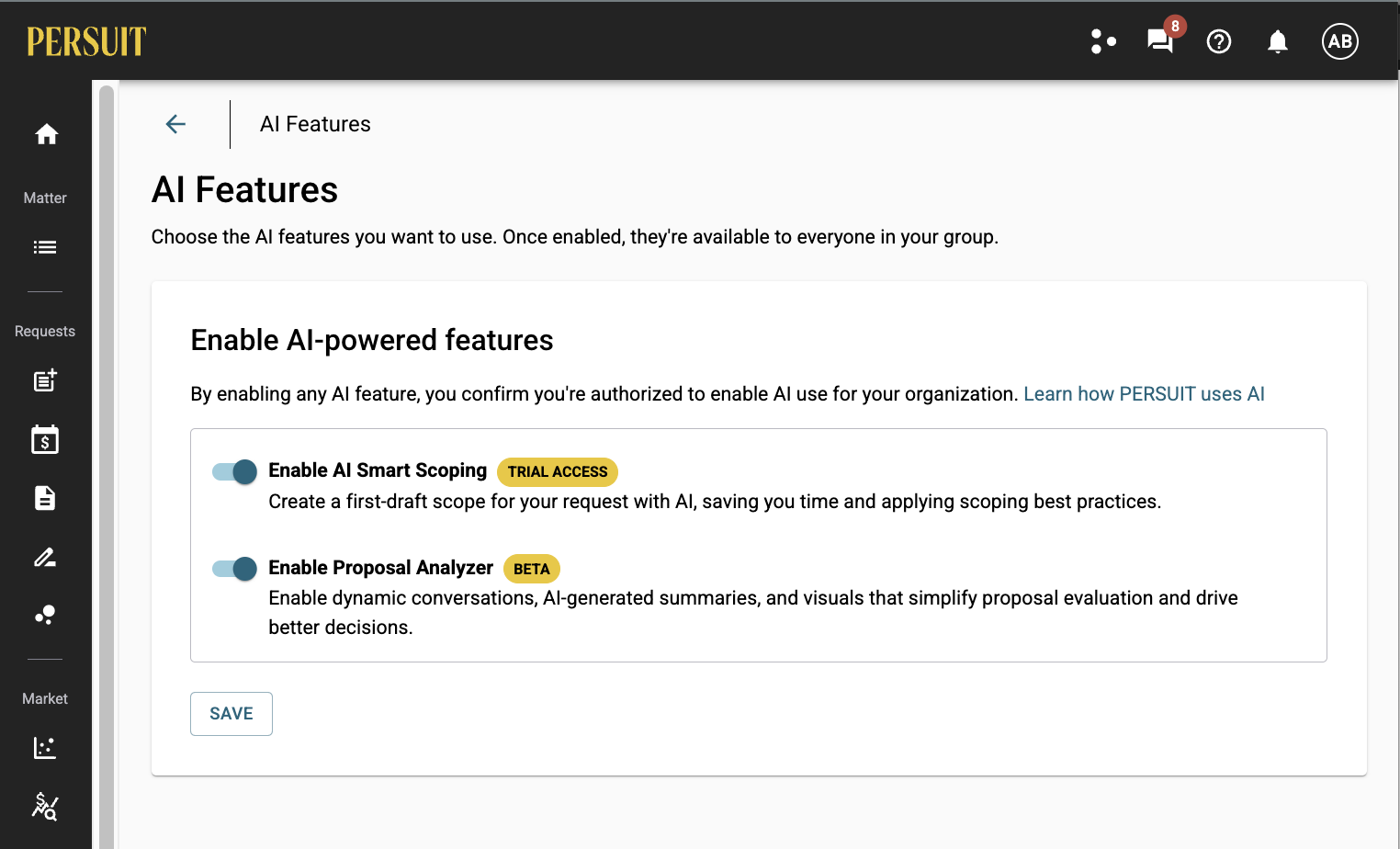Click the Market sidebar label
Screen dimensions: 1400x849
pos(45,698)
